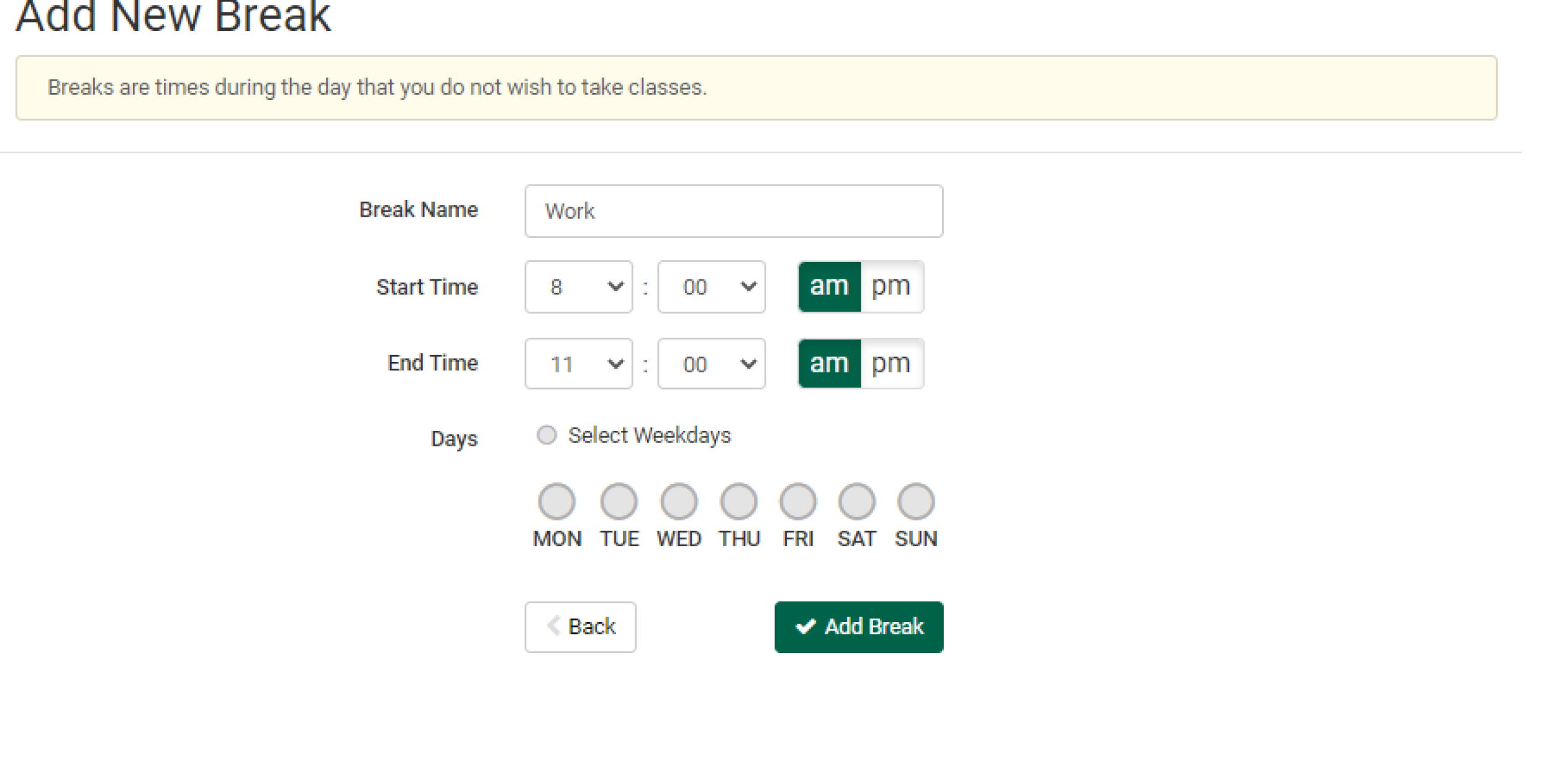Switch Start Time to am
The height and width of the screenshot is (784, 1565).
click(828, 286)
